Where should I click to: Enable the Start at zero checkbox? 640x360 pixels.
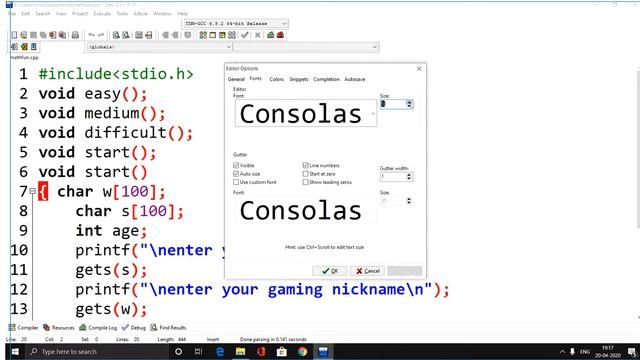[x=305, y=174]
